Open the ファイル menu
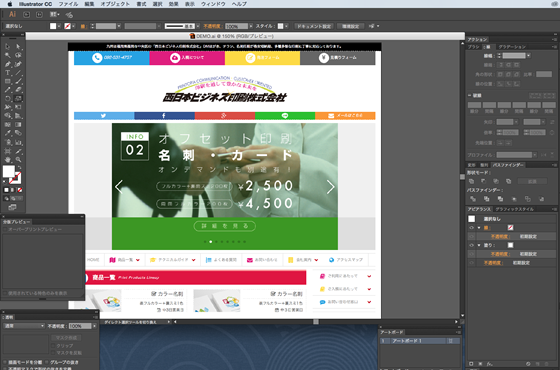Screen dimensions: 560x370 (68, 4)
